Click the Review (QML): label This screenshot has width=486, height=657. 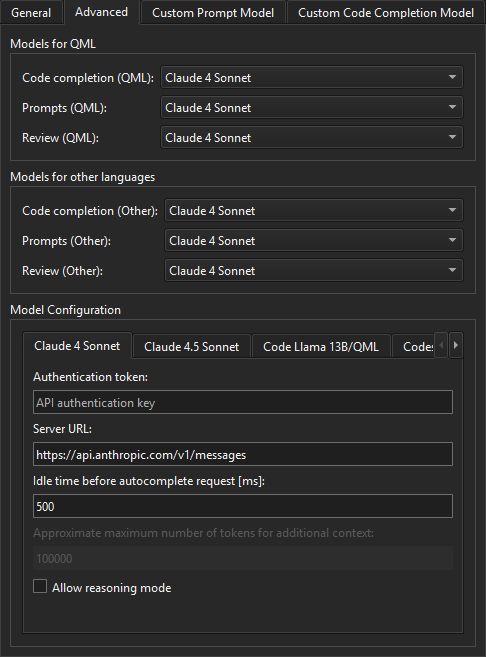click(x=60, y=138)
